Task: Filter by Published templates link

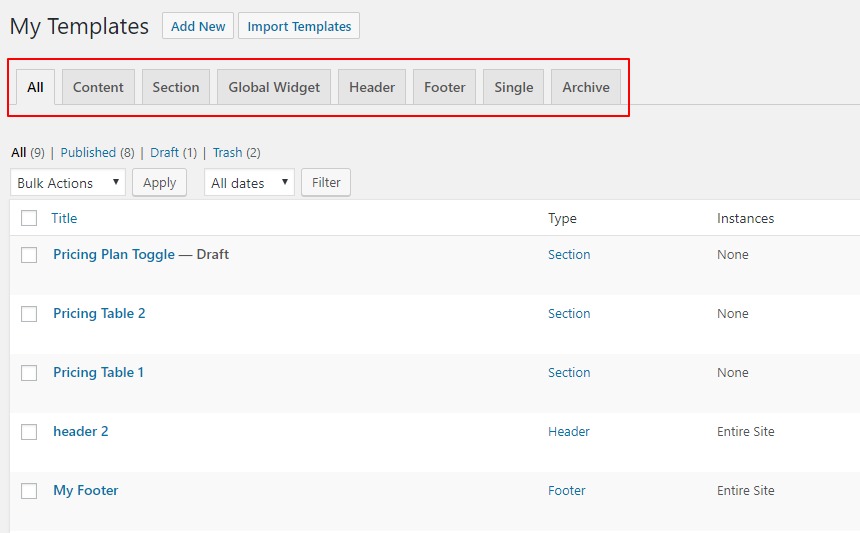Action: coord(88,153)
